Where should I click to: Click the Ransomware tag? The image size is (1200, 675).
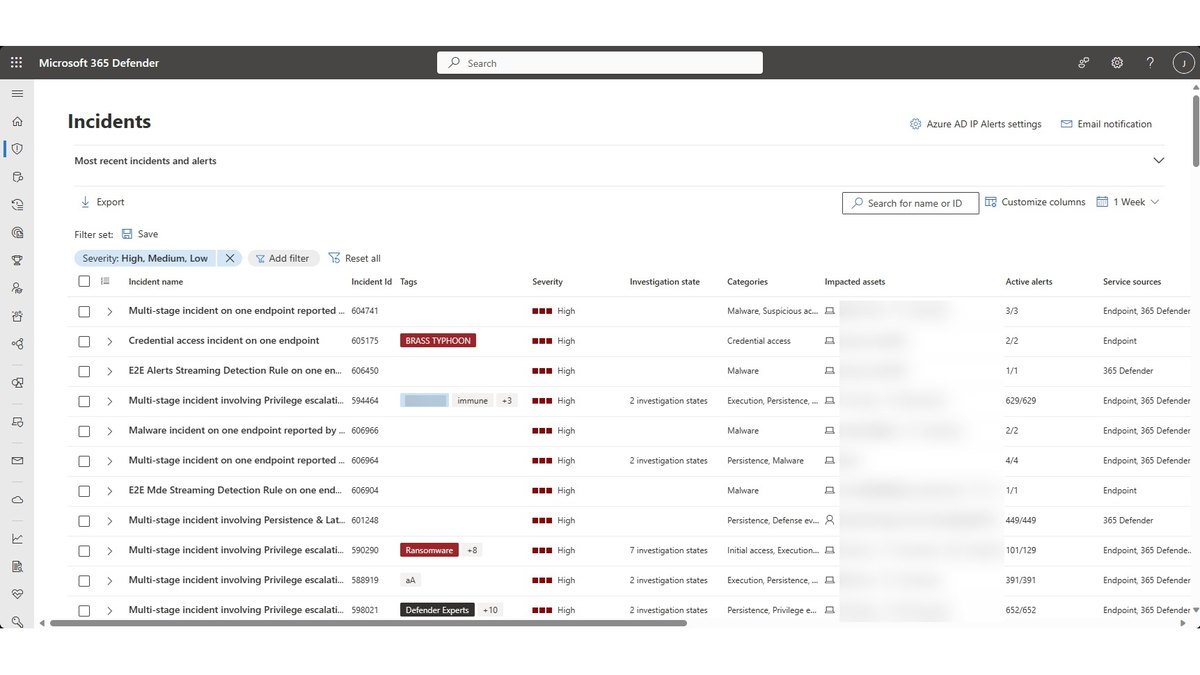(429, 550)
